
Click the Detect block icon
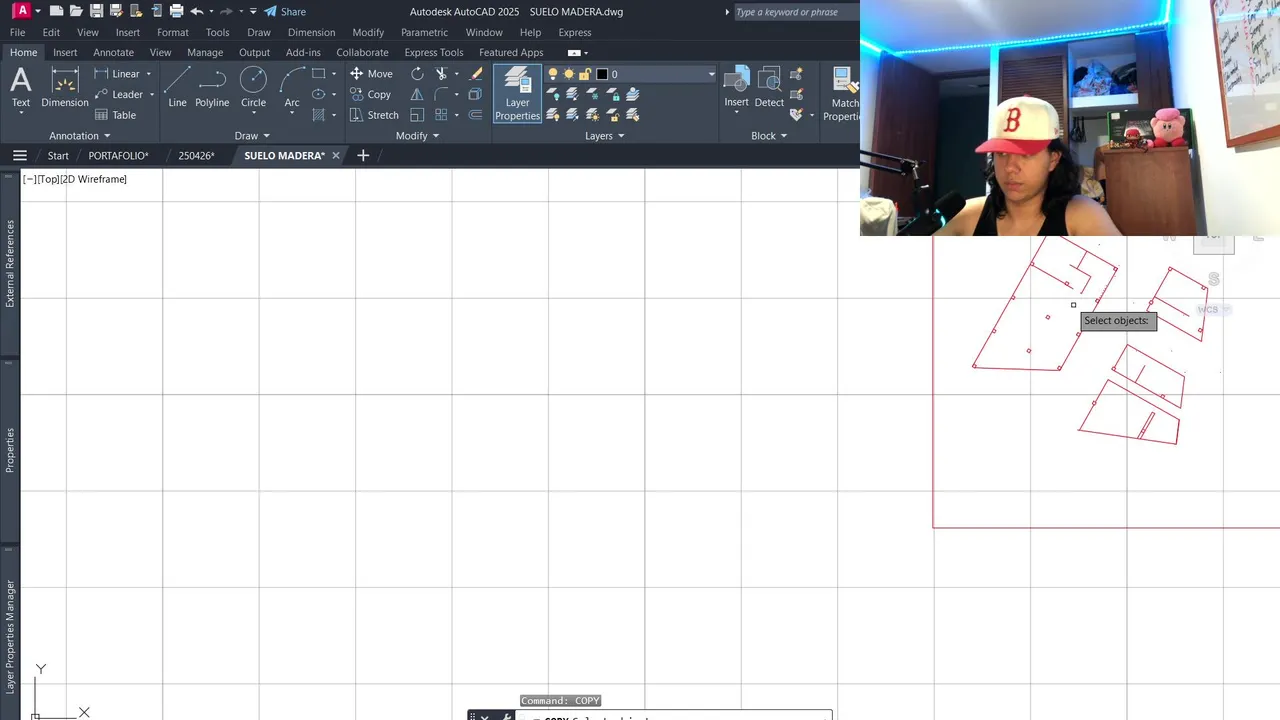(769, 88)
